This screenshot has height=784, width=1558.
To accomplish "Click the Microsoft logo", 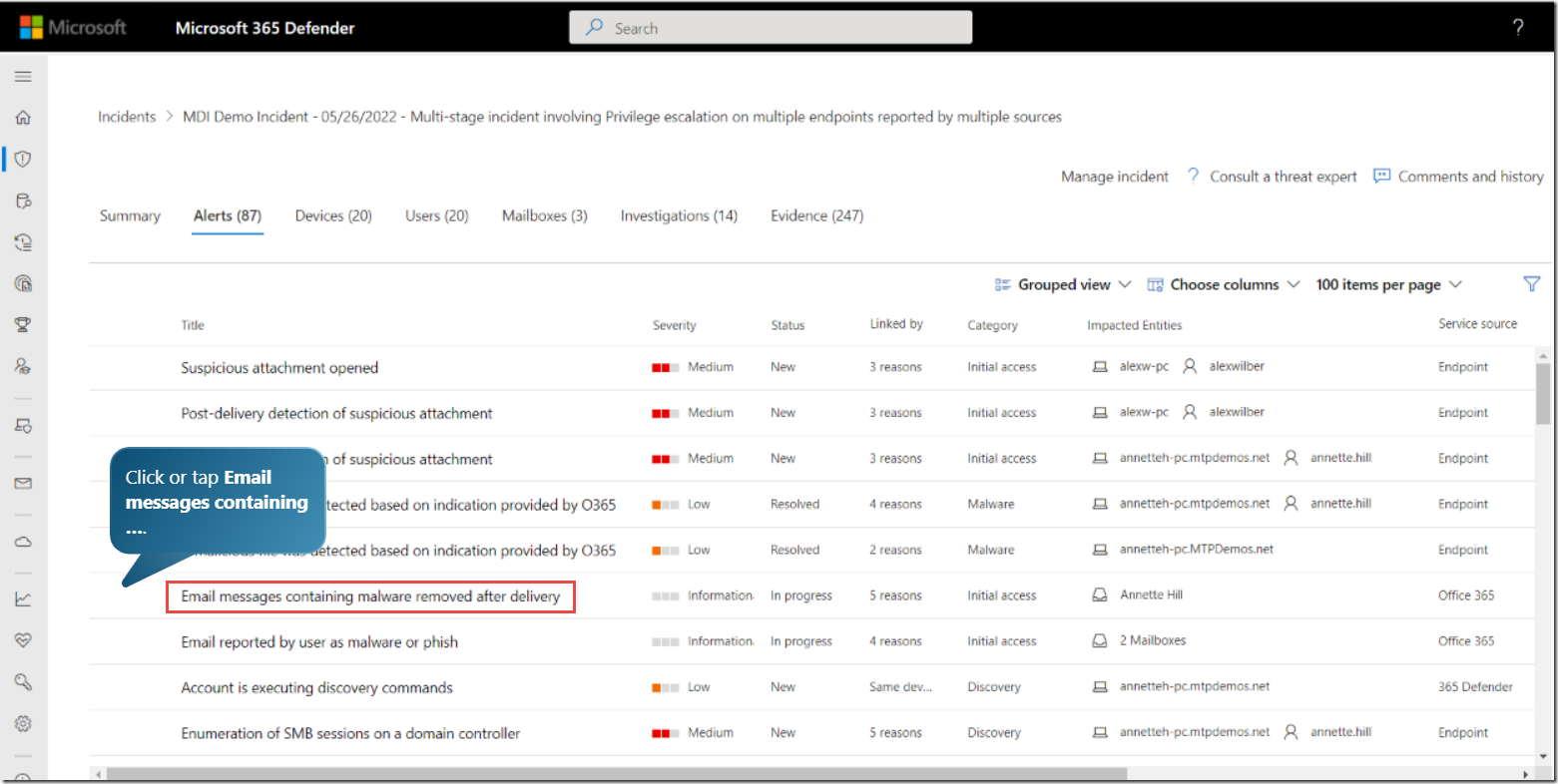I will 73,28.
